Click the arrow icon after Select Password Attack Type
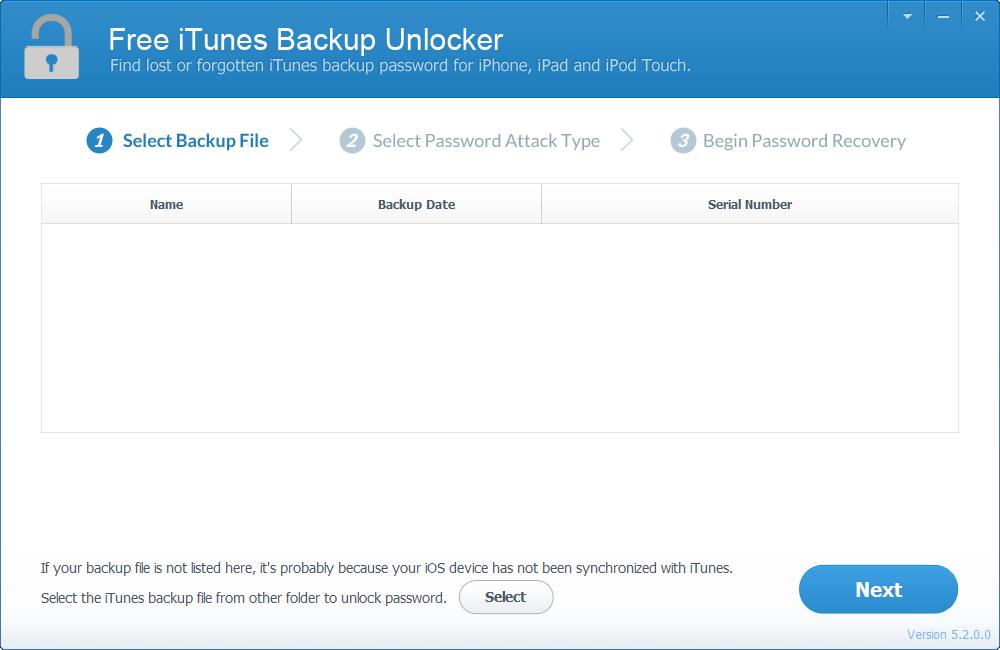Image resolution: width=1000 pixels, height=650 pixels. click(628, 140)
